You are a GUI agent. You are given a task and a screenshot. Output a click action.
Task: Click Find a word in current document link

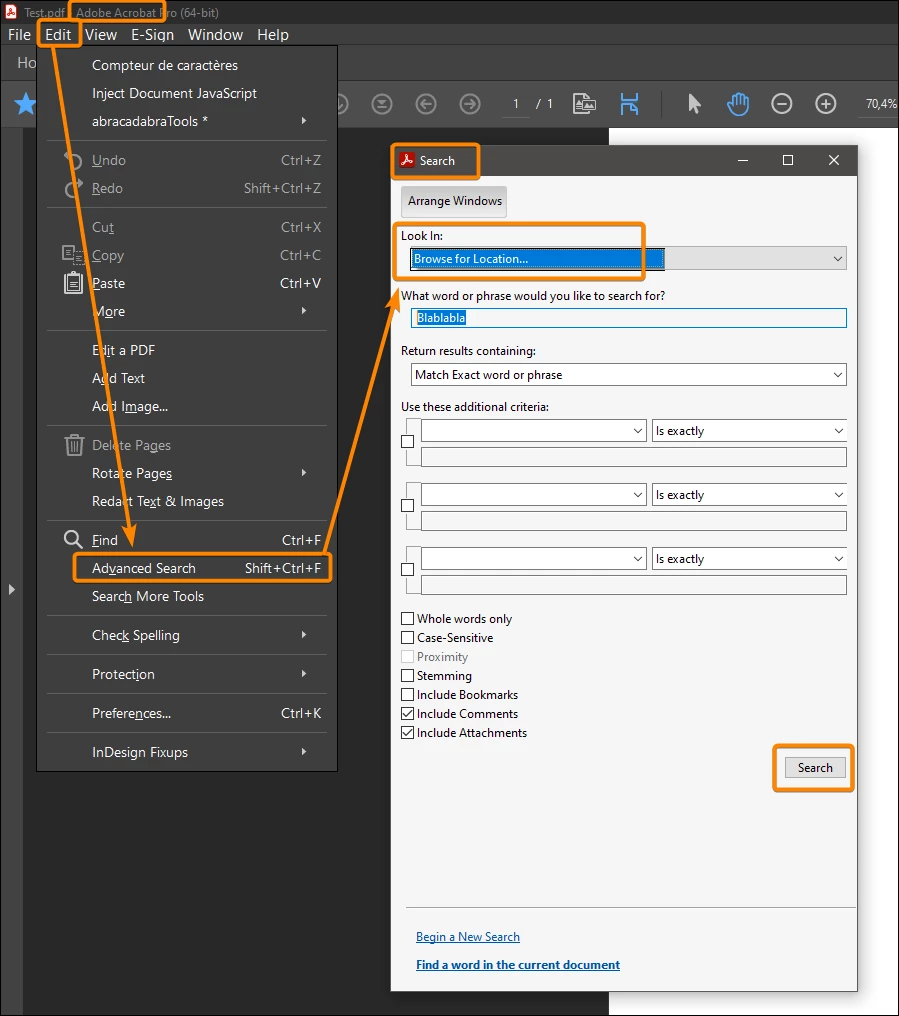click(x=518, y=965)
